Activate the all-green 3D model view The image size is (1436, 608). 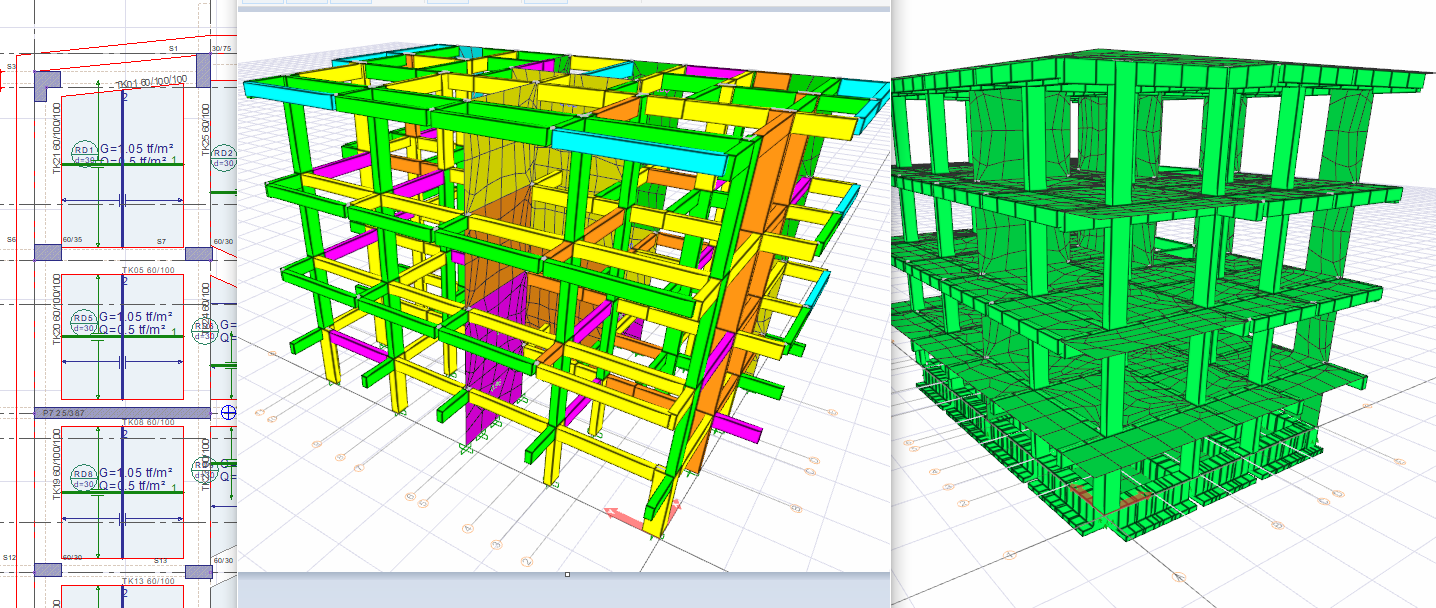pos(1163,304)
